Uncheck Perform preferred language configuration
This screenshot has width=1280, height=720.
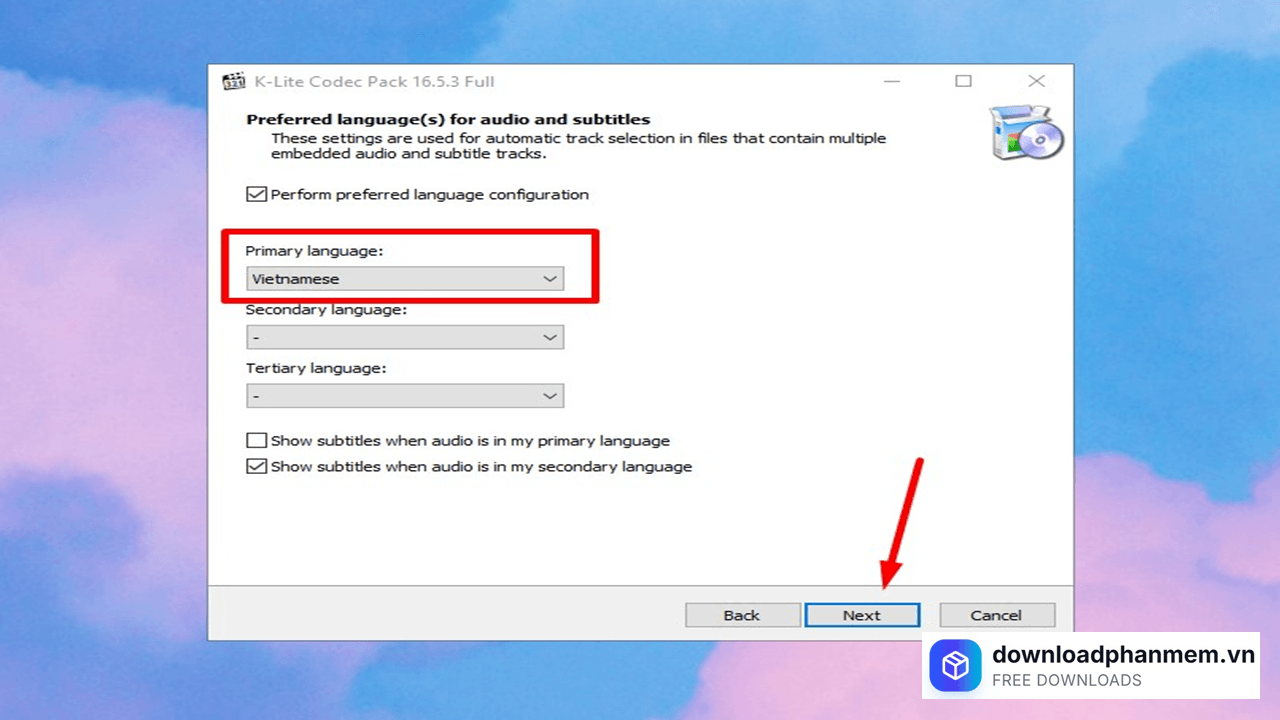tap(257, 195)
